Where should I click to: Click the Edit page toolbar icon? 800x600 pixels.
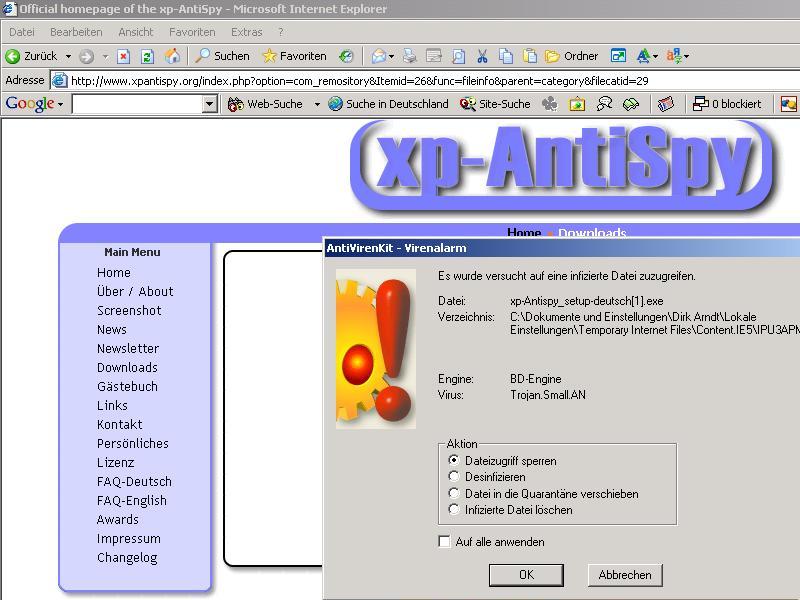click(434, 56)
